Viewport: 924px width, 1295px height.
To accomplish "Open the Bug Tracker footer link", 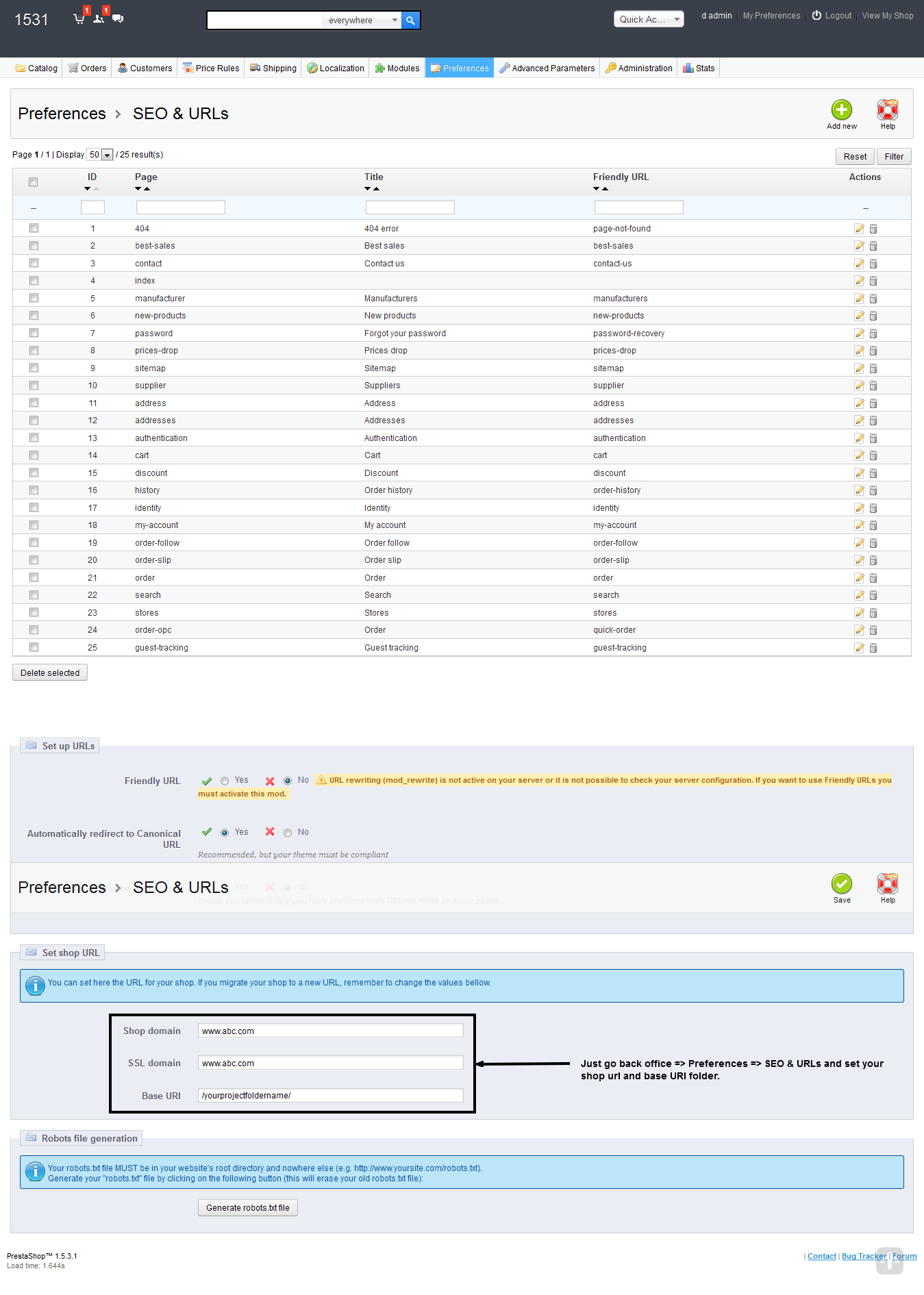I will [864, 1256].
